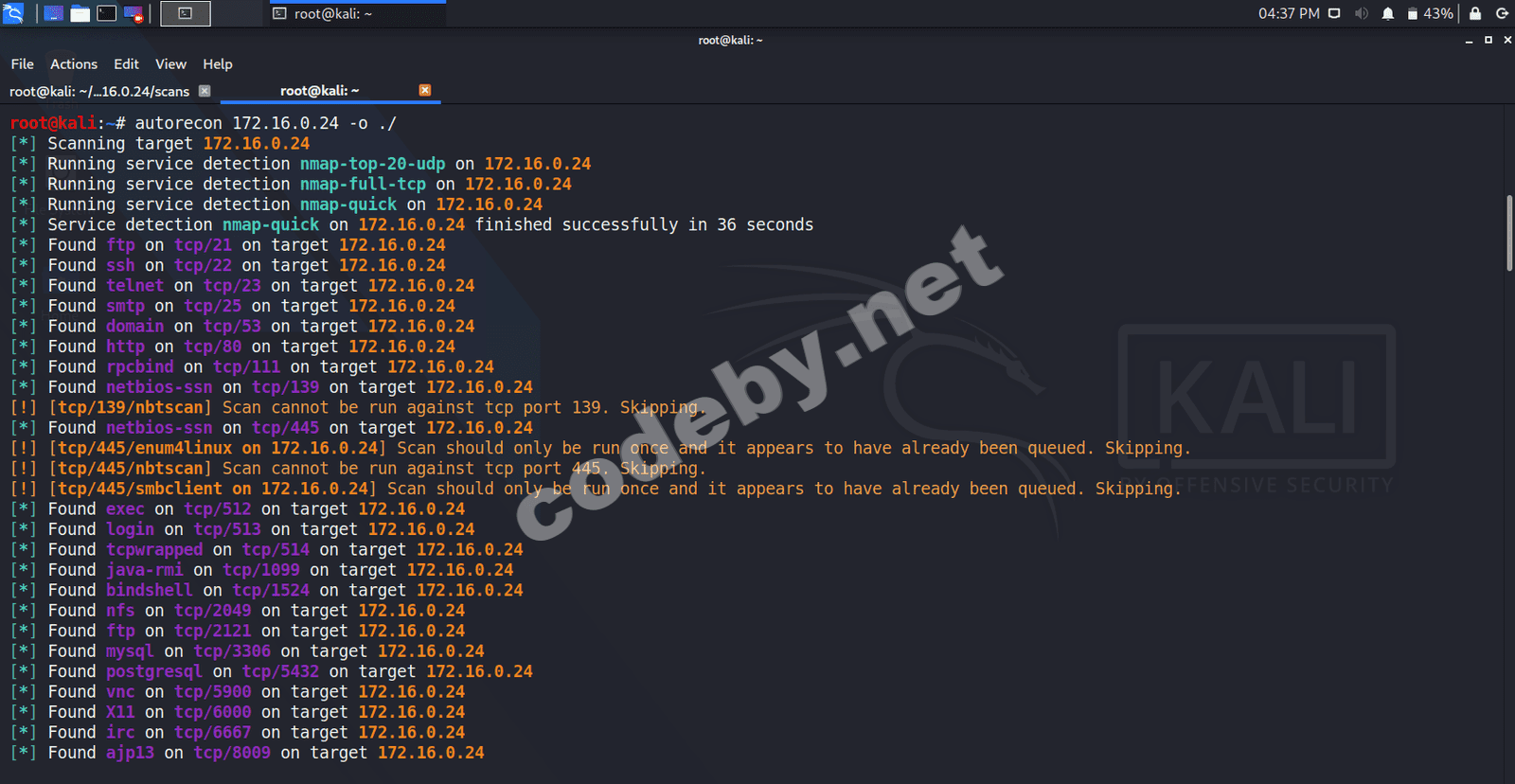
Task: Click '[tcp/445/enum4linux on 172.16.0.24]' text
Action: click(x=217, y=448)
